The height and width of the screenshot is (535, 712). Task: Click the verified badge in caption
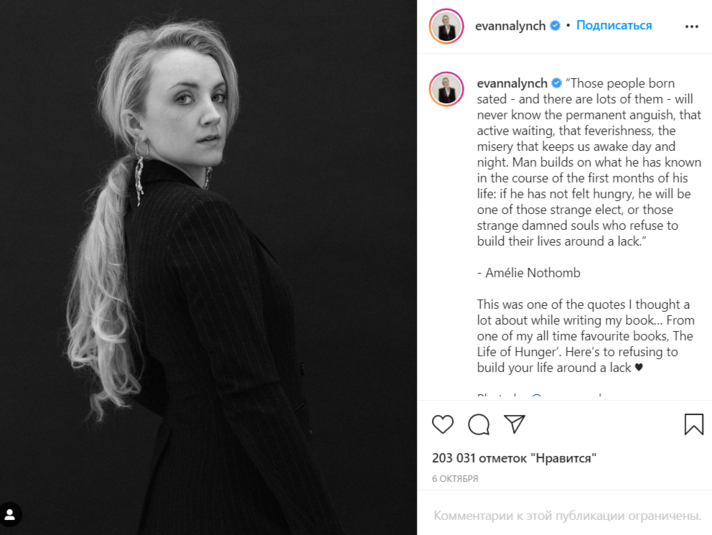pyautogui.click(x=556, y=83)
